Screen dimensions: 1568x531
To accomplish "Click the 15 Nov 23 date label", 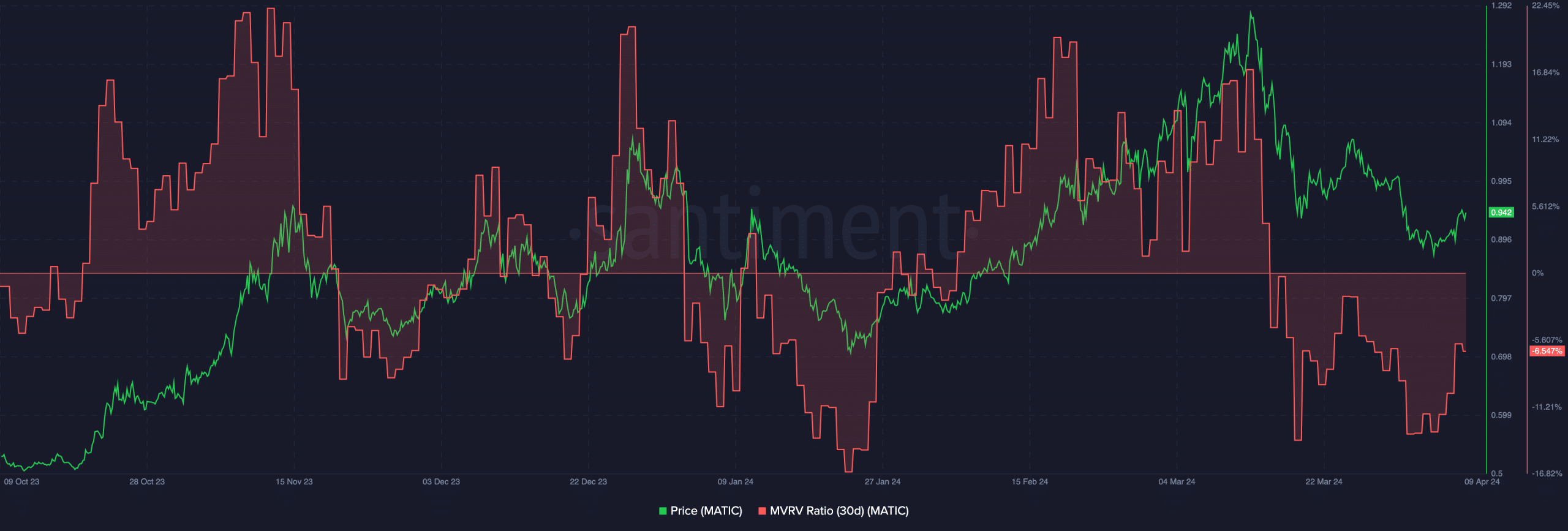I will point(294,481).
